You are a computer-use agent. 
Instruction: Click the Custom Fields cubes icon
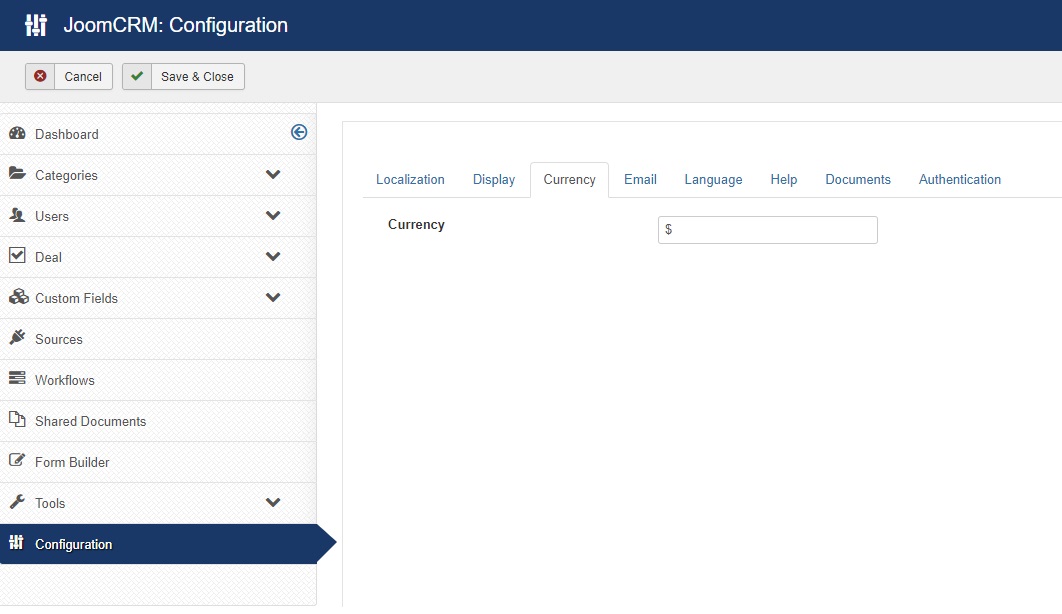(18, 297)
